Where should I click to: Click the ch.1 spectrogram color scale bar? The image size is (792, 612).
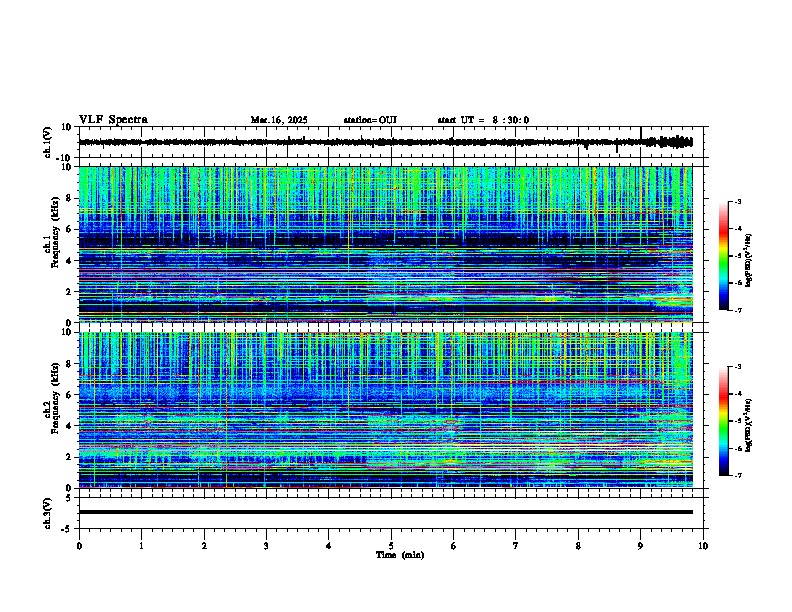tap(724, 256)
